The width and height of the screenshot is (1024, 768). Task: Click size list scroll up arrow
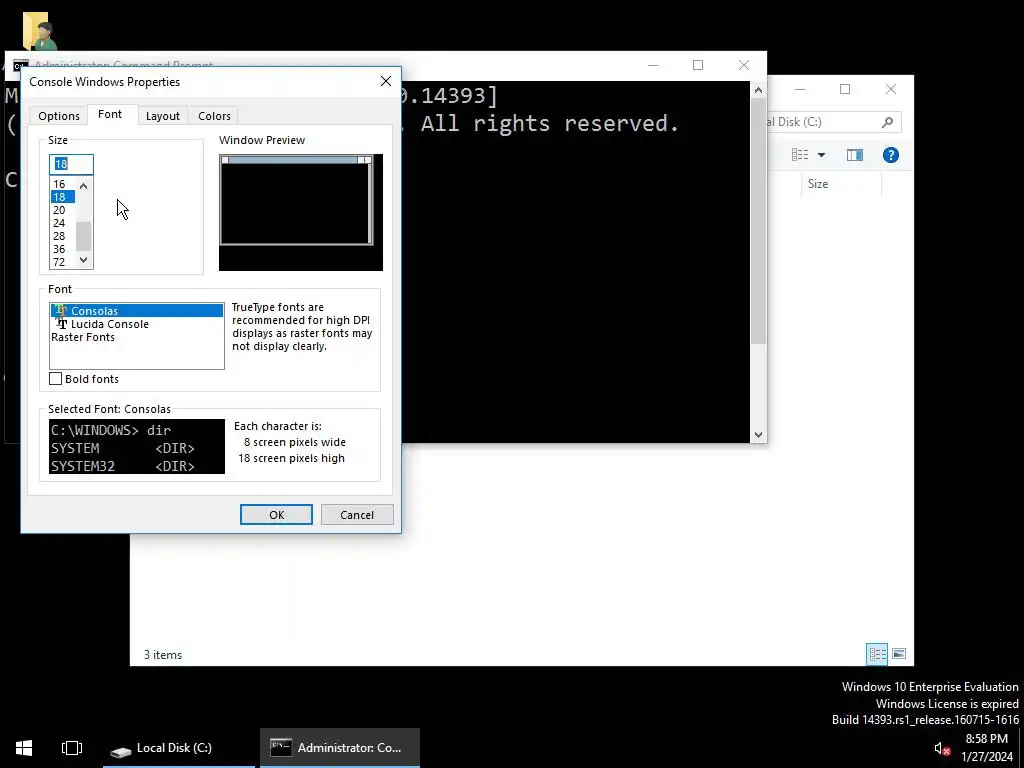click(x=84, y=186)
